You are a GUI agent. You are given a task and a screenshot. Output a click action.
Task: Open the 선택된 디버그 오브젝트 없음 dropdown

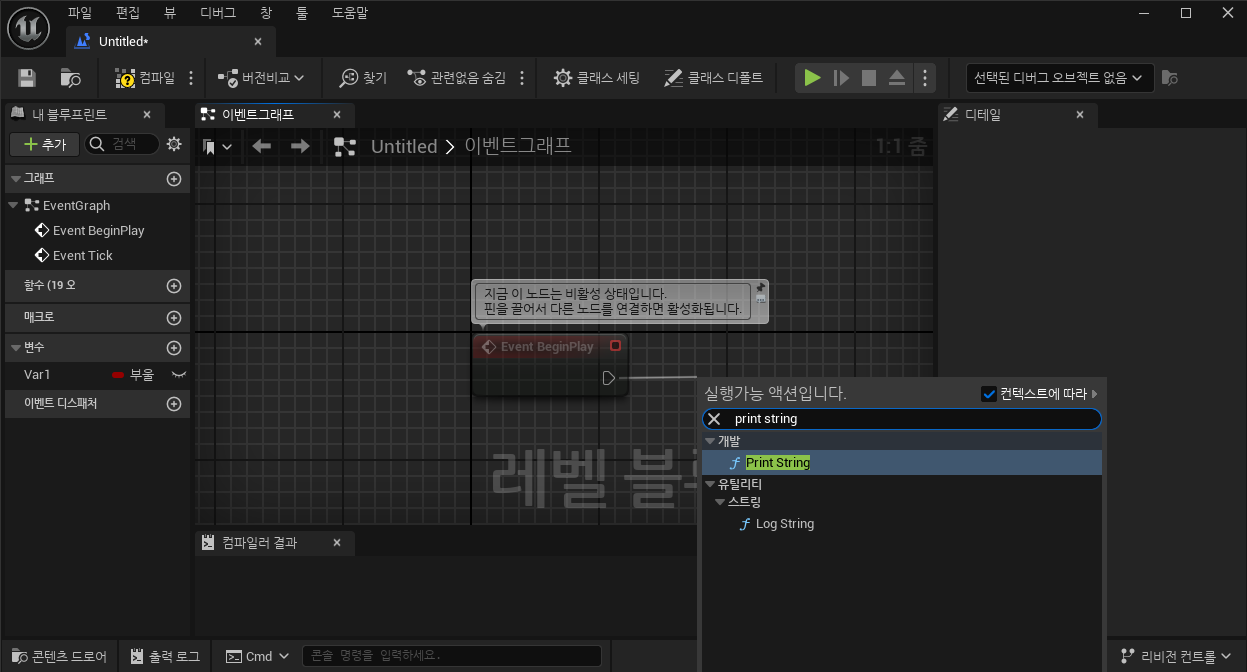point(1060,78)
